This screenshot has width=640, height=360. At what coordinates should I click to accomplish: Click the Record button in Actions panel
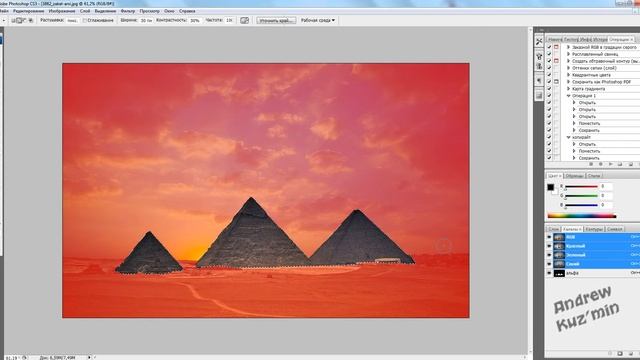tap(600, 164)
